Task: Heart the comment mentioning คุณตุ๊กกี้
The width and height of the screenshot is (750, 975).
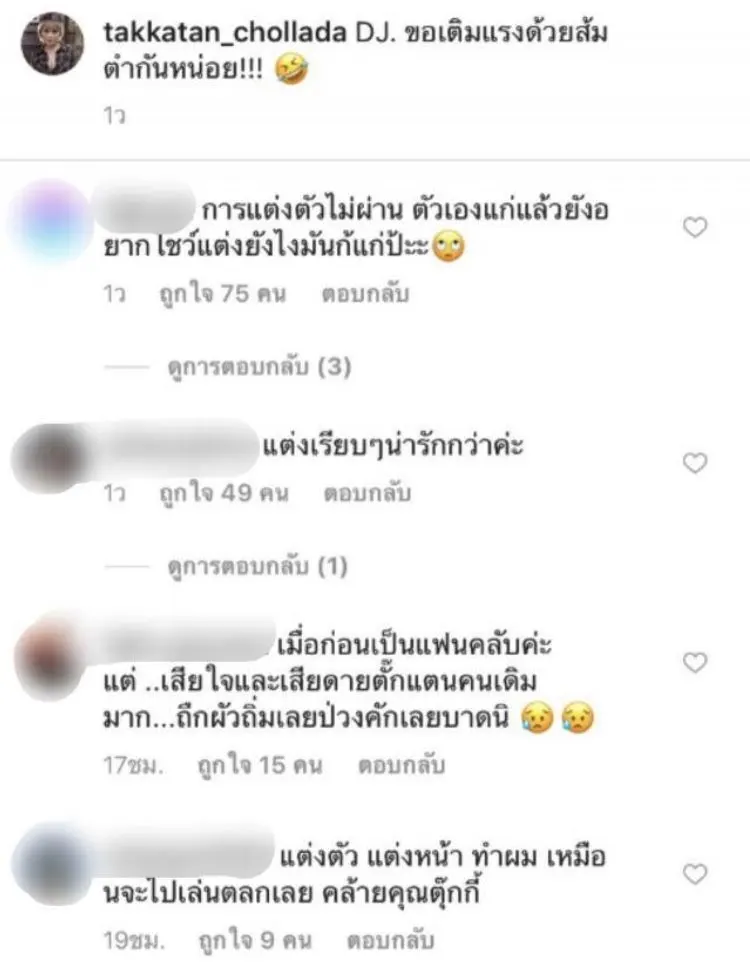Action: pos(695,874)
